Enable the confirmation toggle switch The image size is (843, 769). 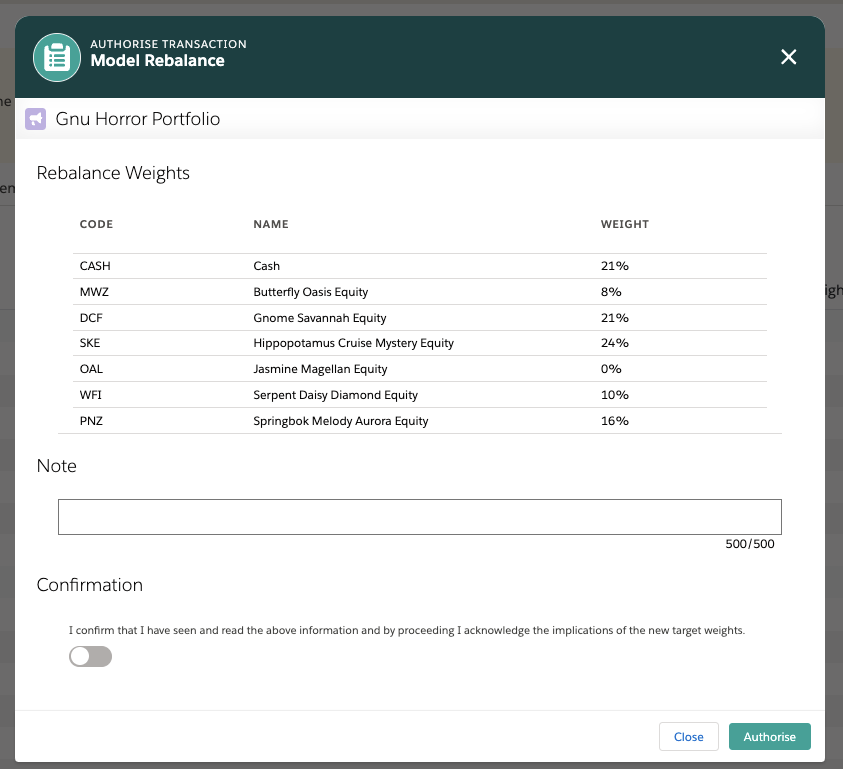[90, 656]
